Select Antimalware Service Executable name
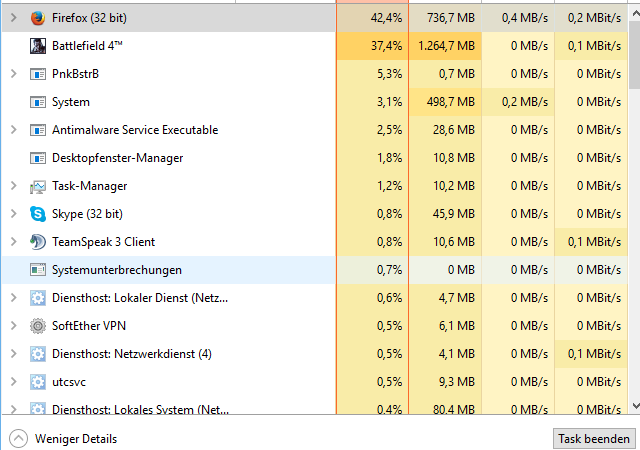 pyautogui.click(x=135, y=130)
